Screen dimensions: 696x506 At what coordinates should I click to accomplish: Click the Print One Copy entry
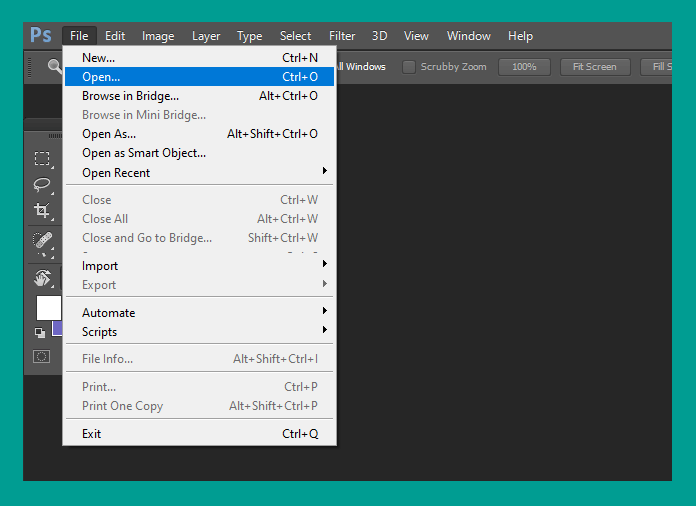point(200,406)
